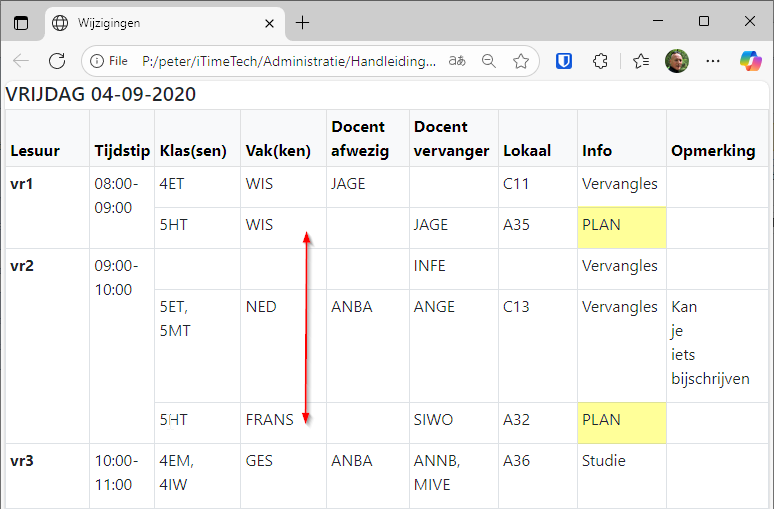Open the Settings and more ellipsis menu

click(713, 61)
